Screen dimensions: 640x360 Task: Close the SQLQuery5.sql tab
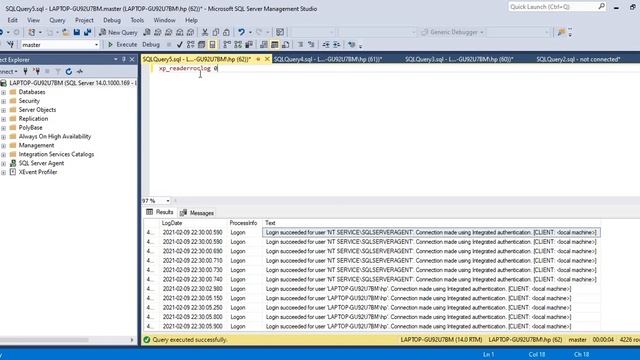pyautogui.click(x=267, y=59)
